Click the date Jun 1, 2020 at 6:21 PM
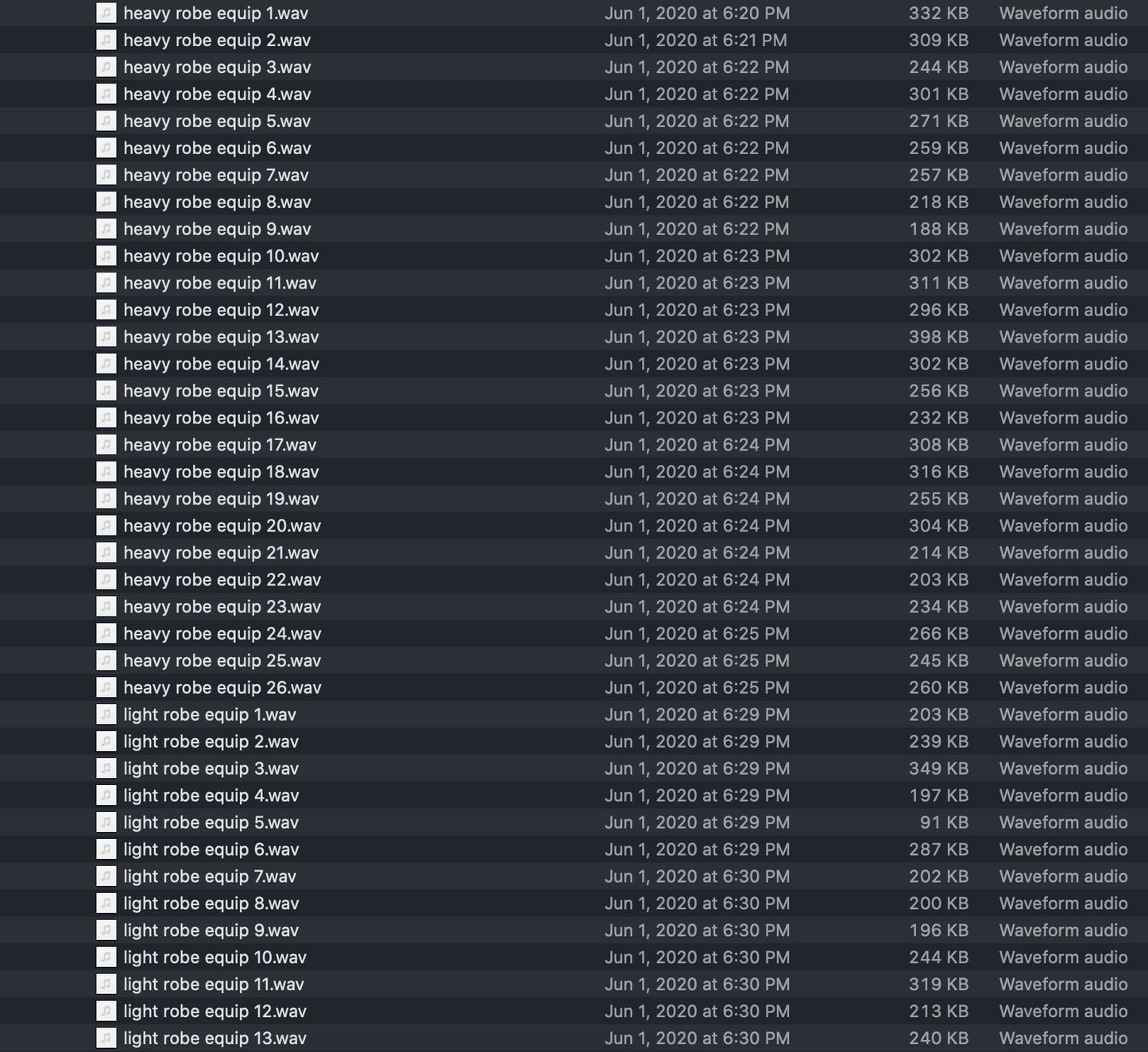Screen dimensions: 1148x1052 (695, 41)
